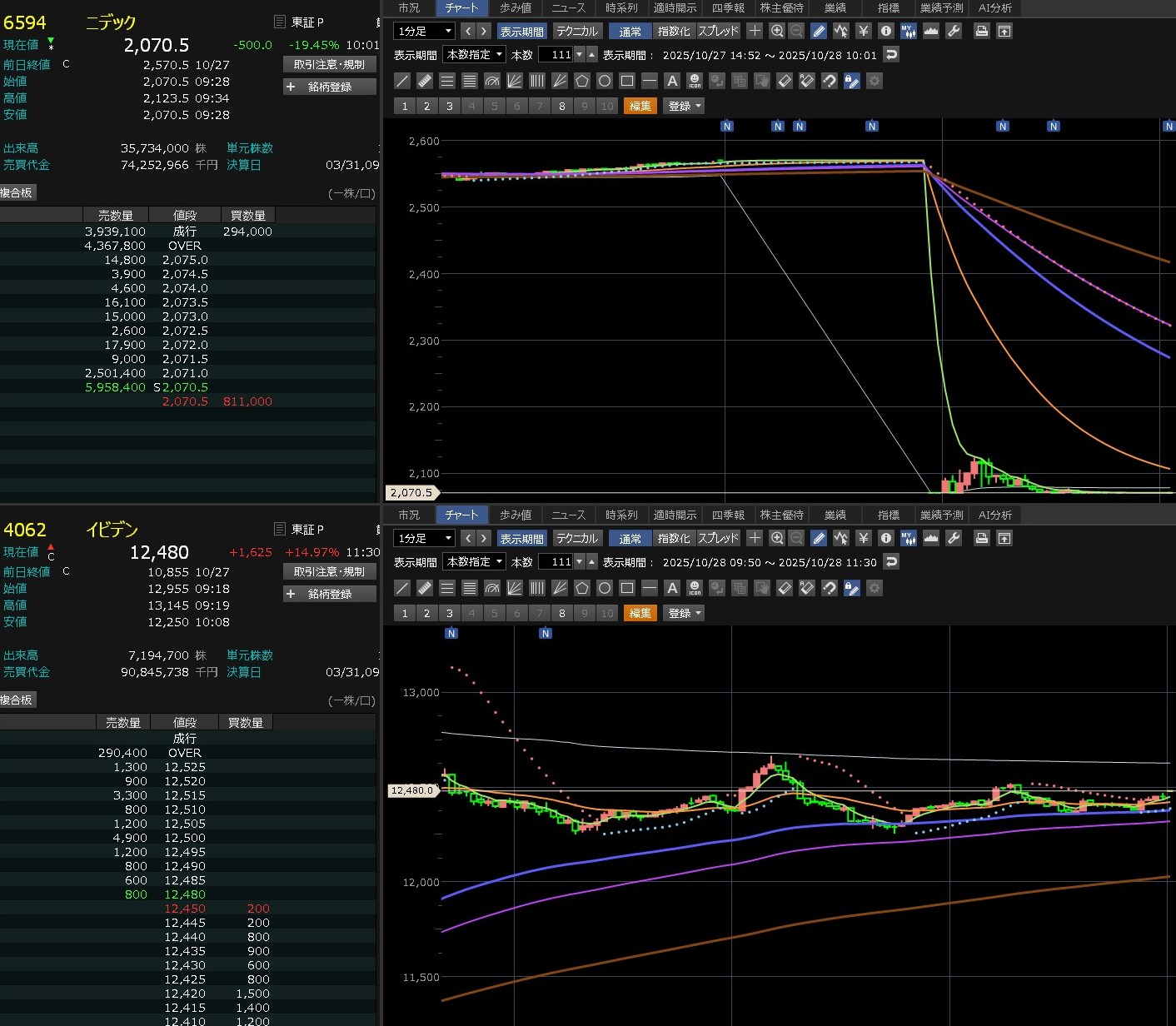Select trend line tool in ニデック chart
The height and width of the screenshot is (1026, 1176).
click(x=402, y=81)
